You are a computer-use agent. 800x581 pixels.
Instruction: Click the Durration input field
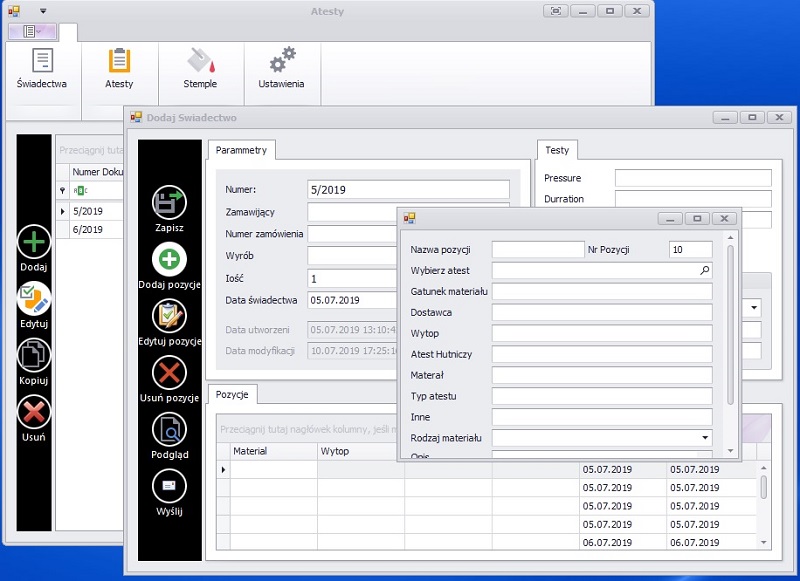[x=693, y=199]
